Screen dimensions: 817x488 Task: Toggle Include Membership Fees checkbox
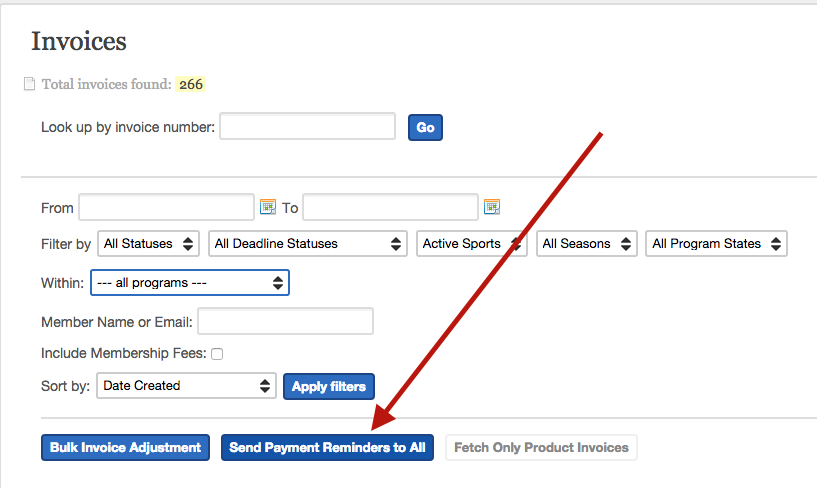[x=217, y=354]
